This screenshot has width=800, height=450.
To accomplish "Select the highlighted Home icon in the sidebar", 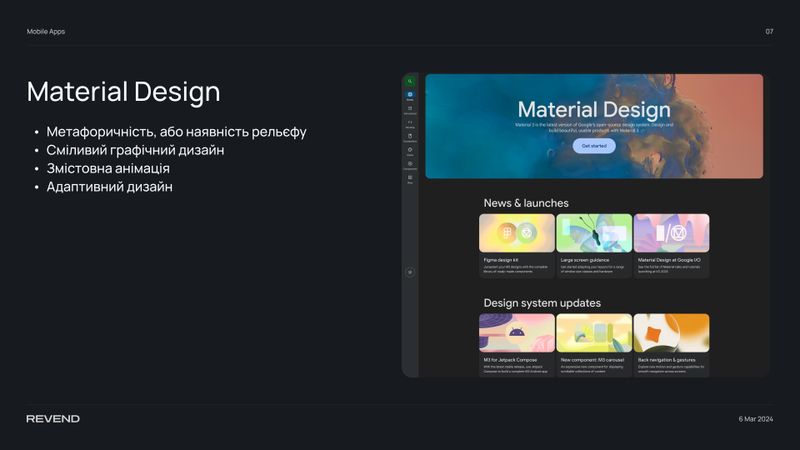I will [x=410, y=95].
